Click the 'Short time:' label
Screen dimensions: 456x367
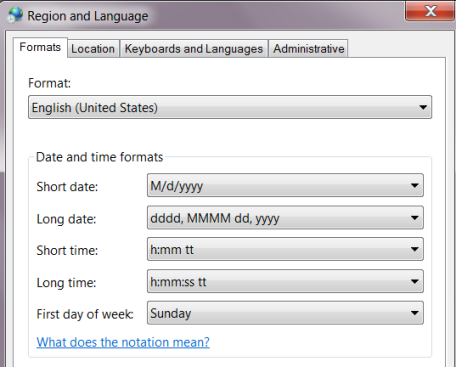point(67,250)
